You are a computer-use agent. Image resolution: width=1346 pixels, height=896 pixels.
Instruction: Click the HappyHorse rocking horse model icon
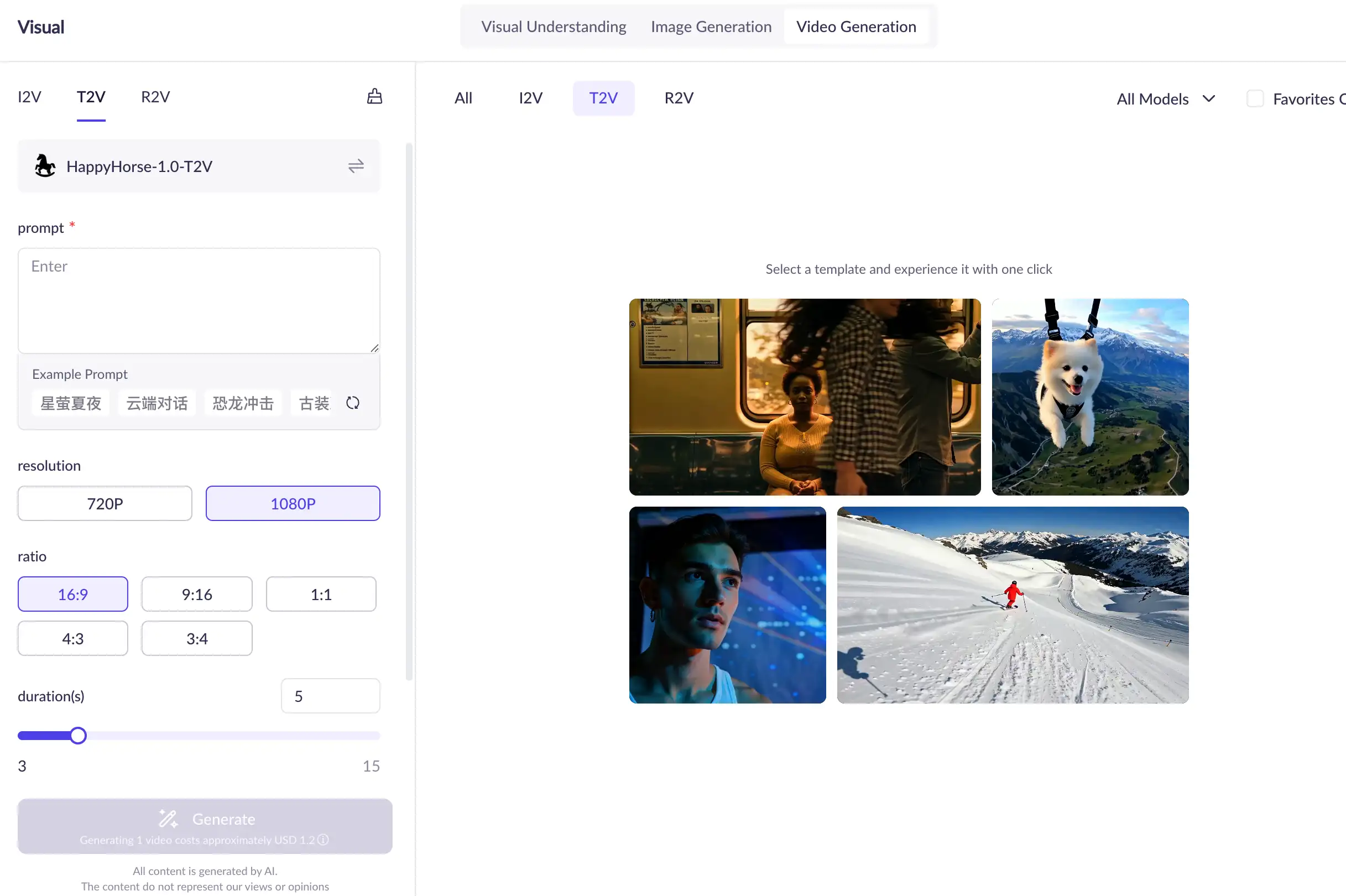point(45,166)
